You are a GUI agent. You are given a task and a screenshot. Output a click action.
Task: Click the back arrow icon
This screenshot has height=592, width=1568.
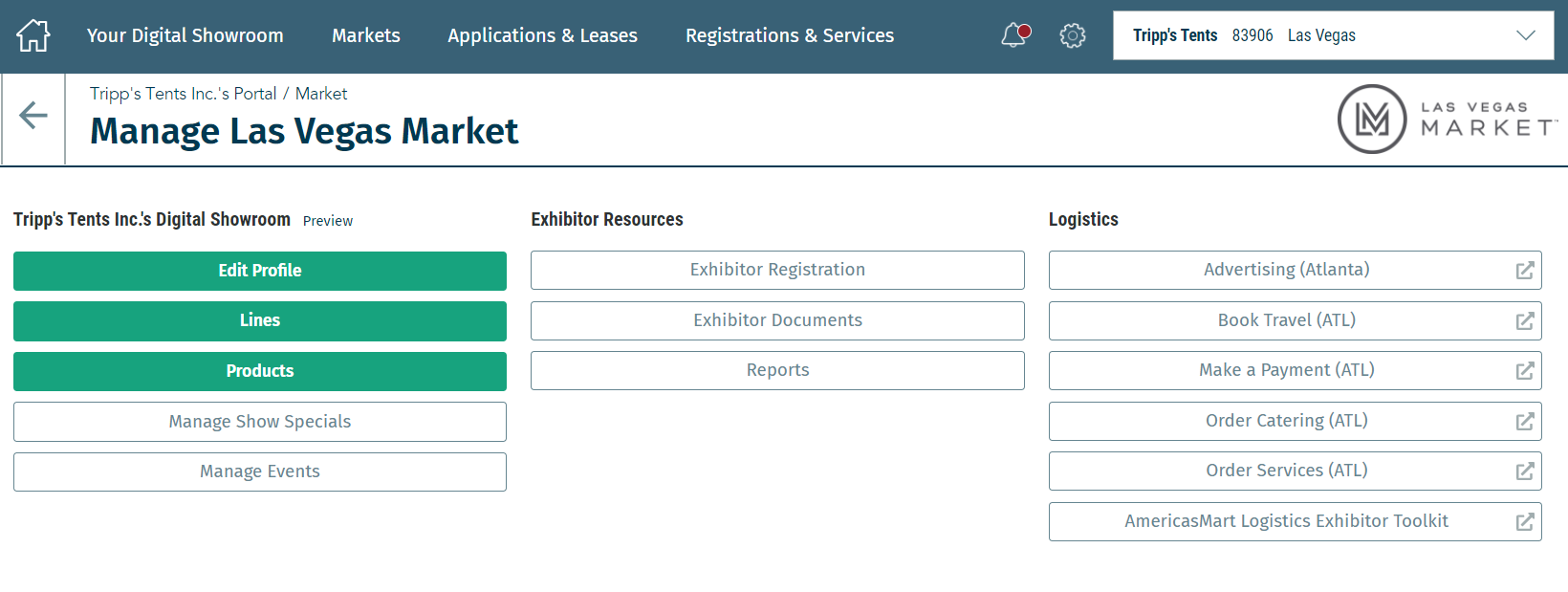click(x=33, y=116)
